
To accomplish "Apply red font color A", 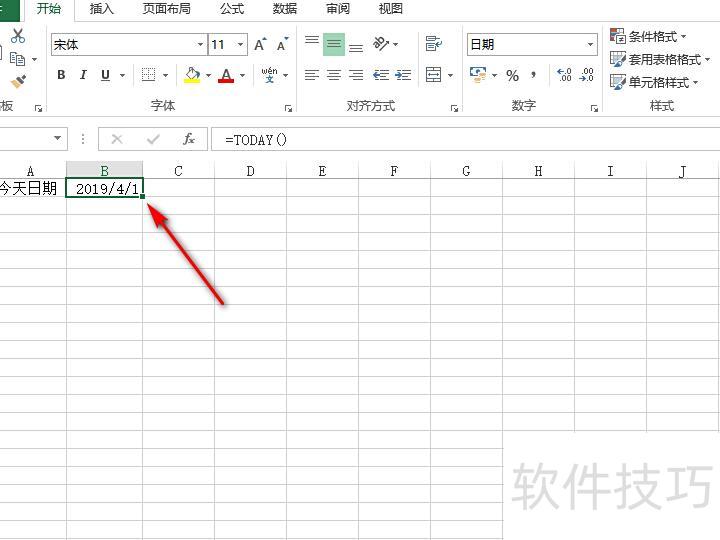I will tap(226, 75).
